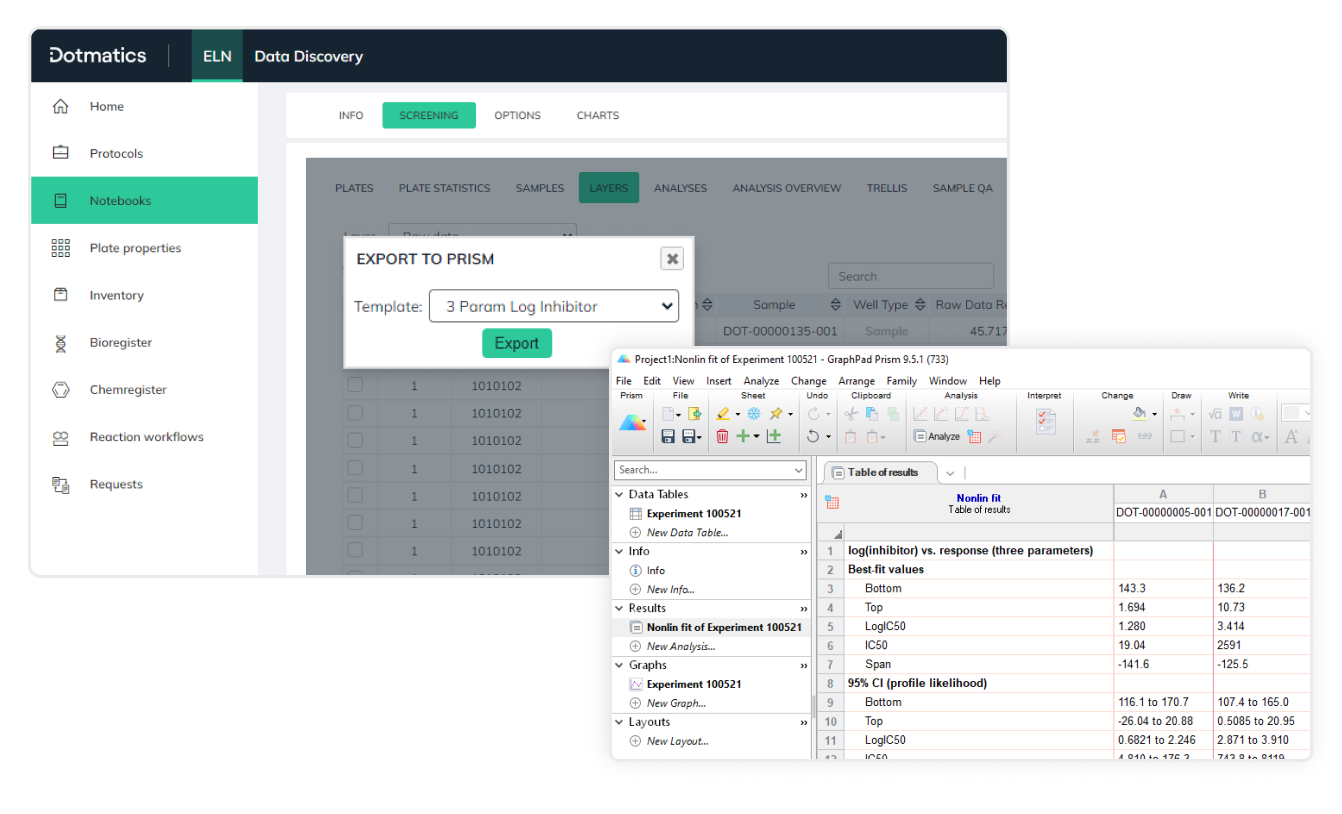Screen dimensions: 1342x814
Task: Click the Reaction workflows icon
Action: (61, 437)
